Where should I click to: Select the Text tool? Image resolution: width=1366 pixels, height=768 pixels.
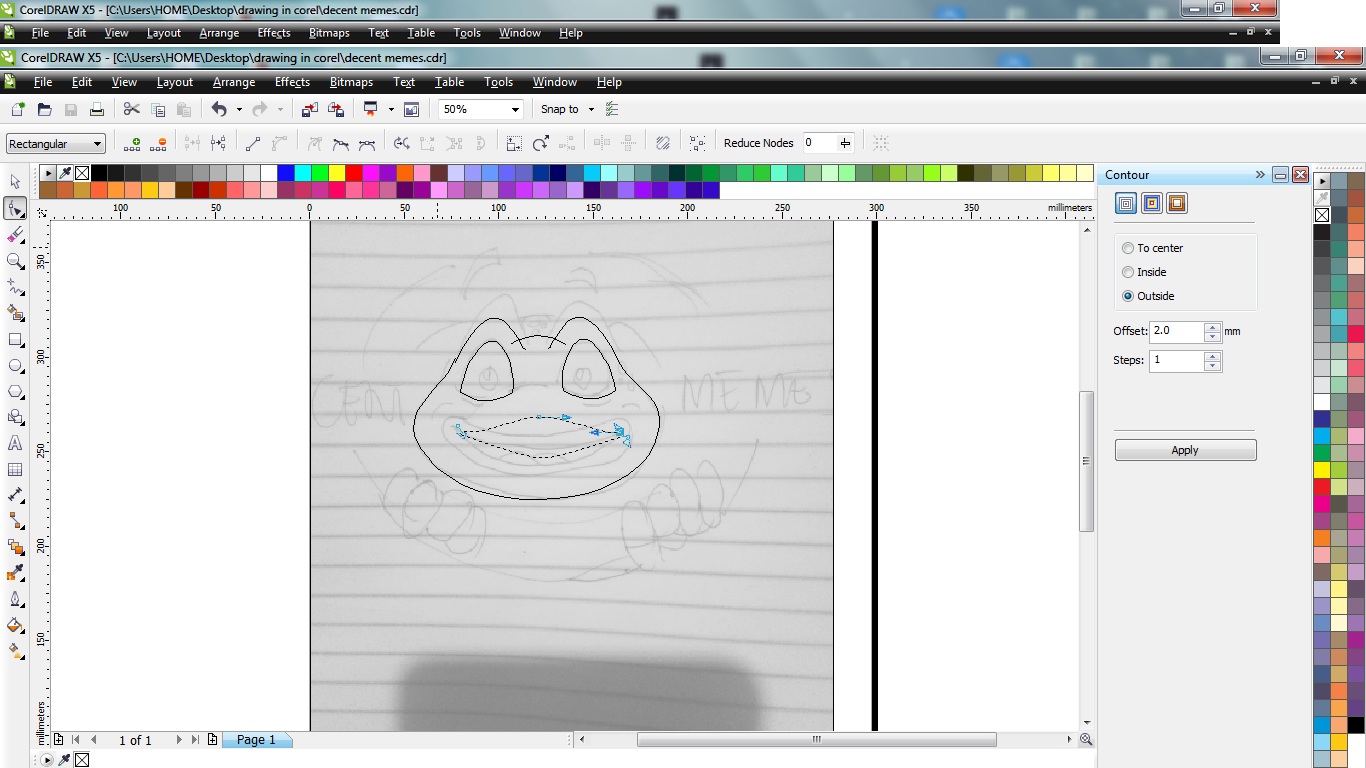pos(15,443)
